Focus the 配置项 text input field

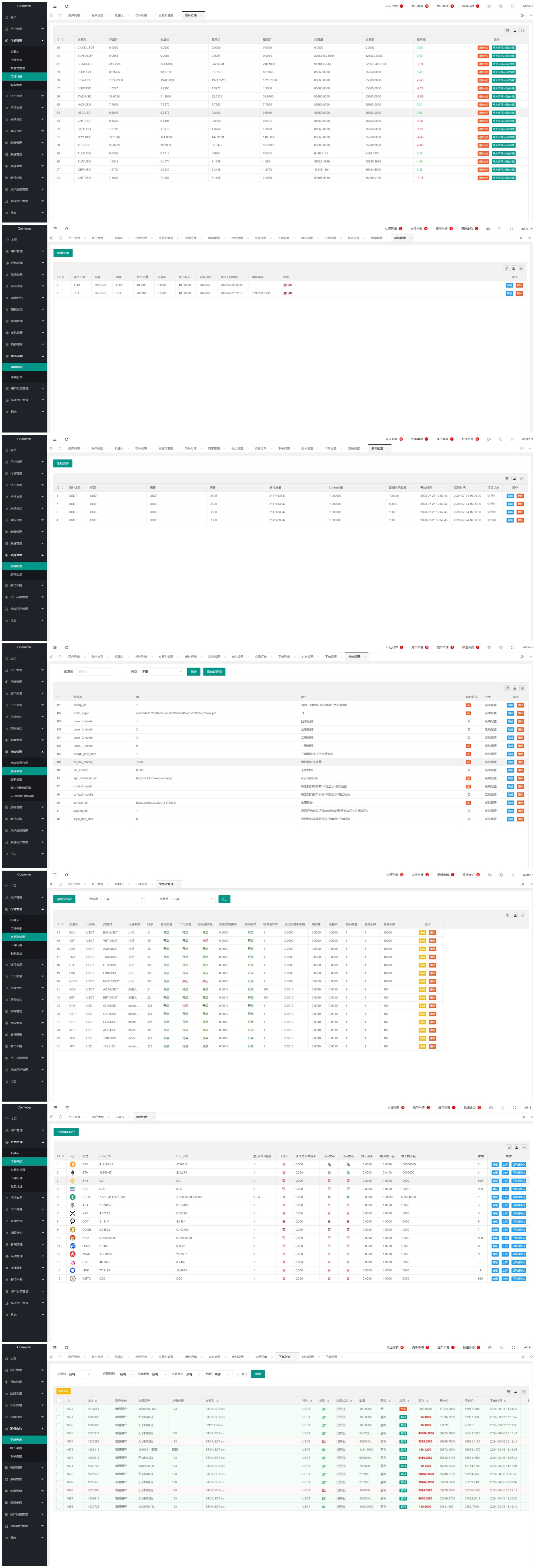point(95,671)
